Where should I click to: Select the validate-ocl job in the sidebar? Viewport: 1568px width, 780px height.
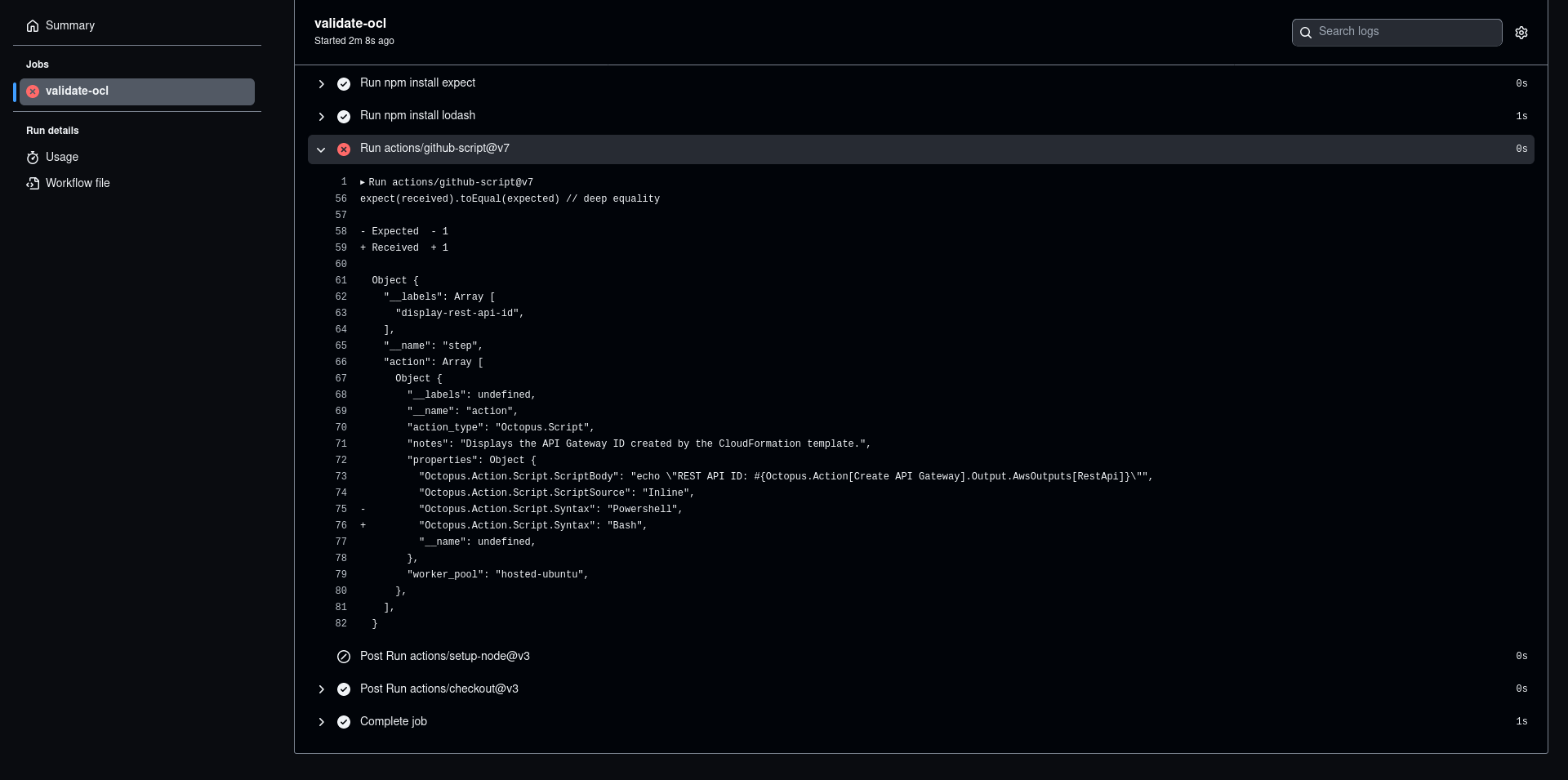tap(77, 91)
